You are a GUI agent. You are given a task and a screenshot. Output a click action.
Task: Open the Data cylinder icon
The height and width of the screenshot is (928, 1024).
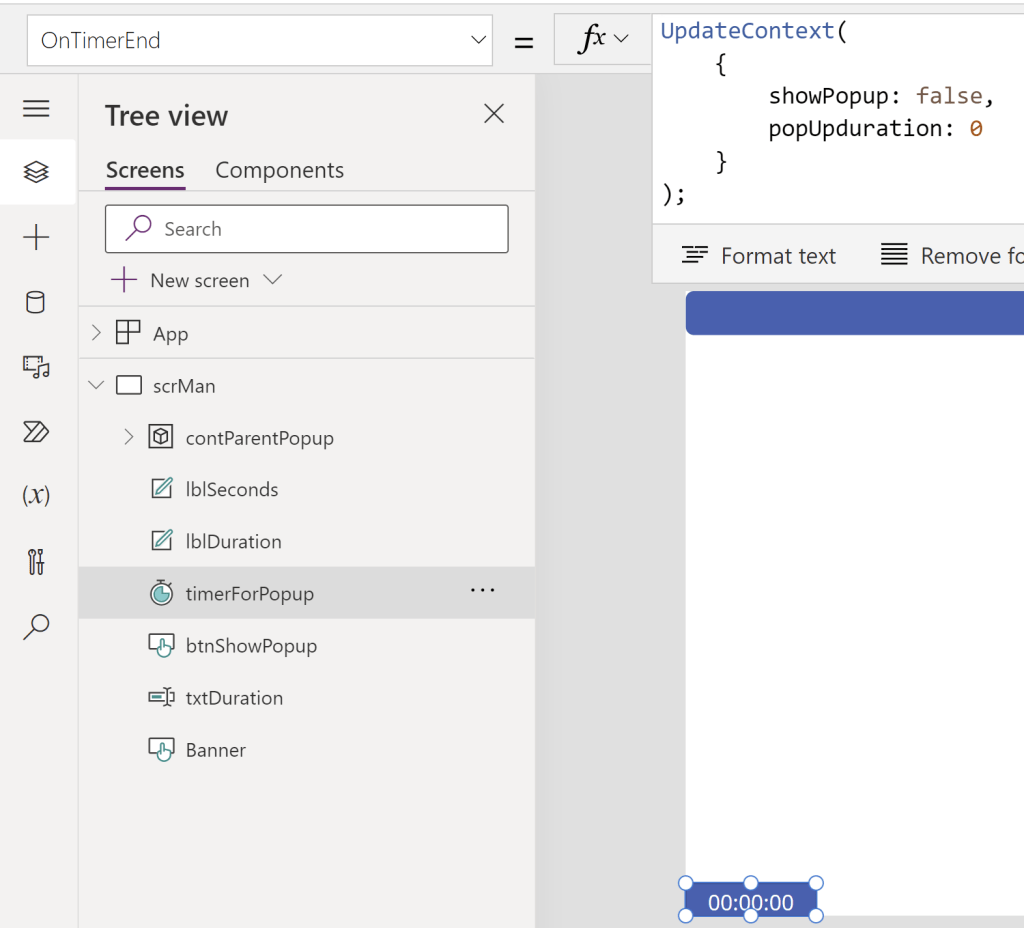(36, 302)
